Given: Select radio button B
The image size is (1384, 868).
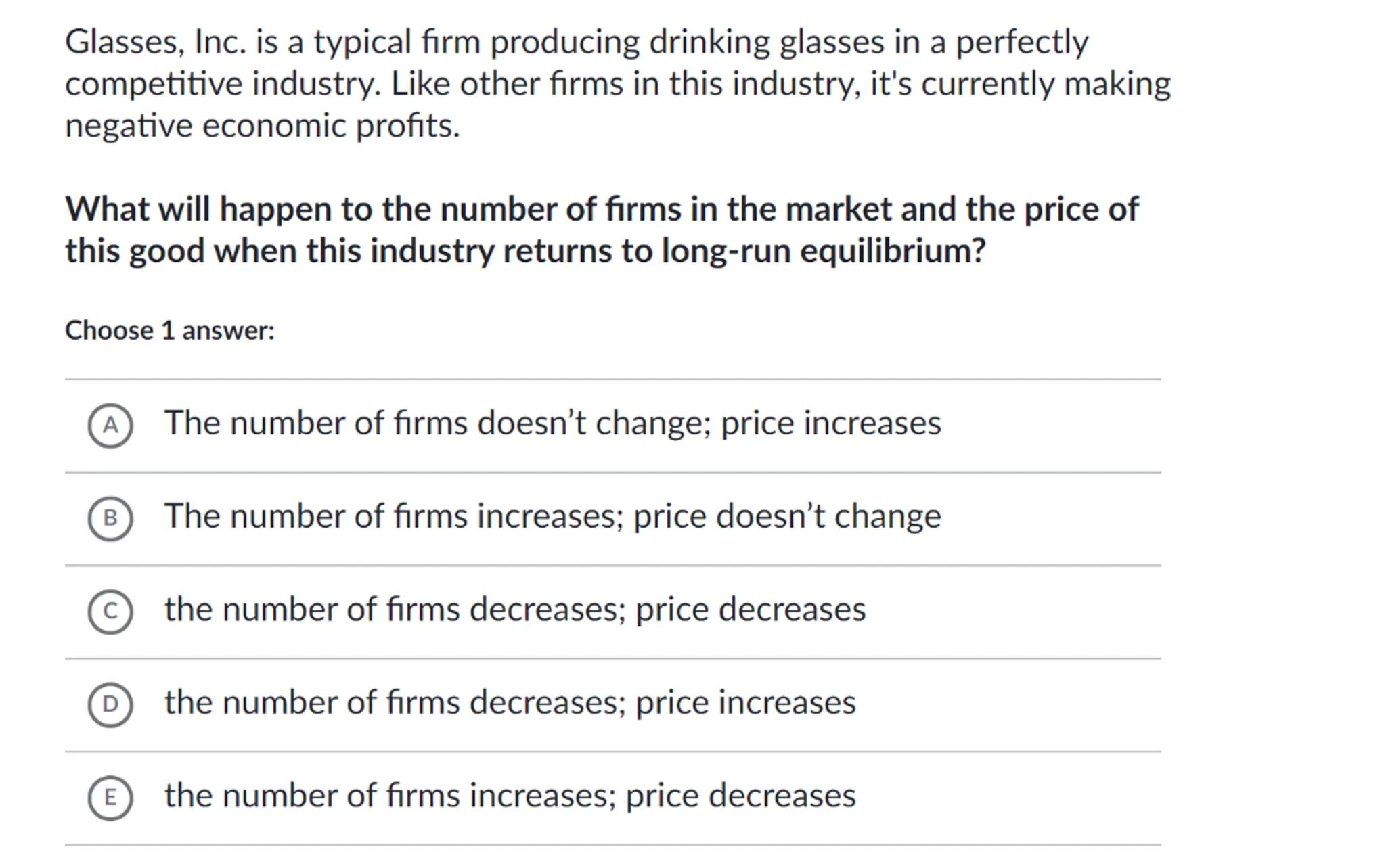Looking at the screenshot, I should pos(110,518).
